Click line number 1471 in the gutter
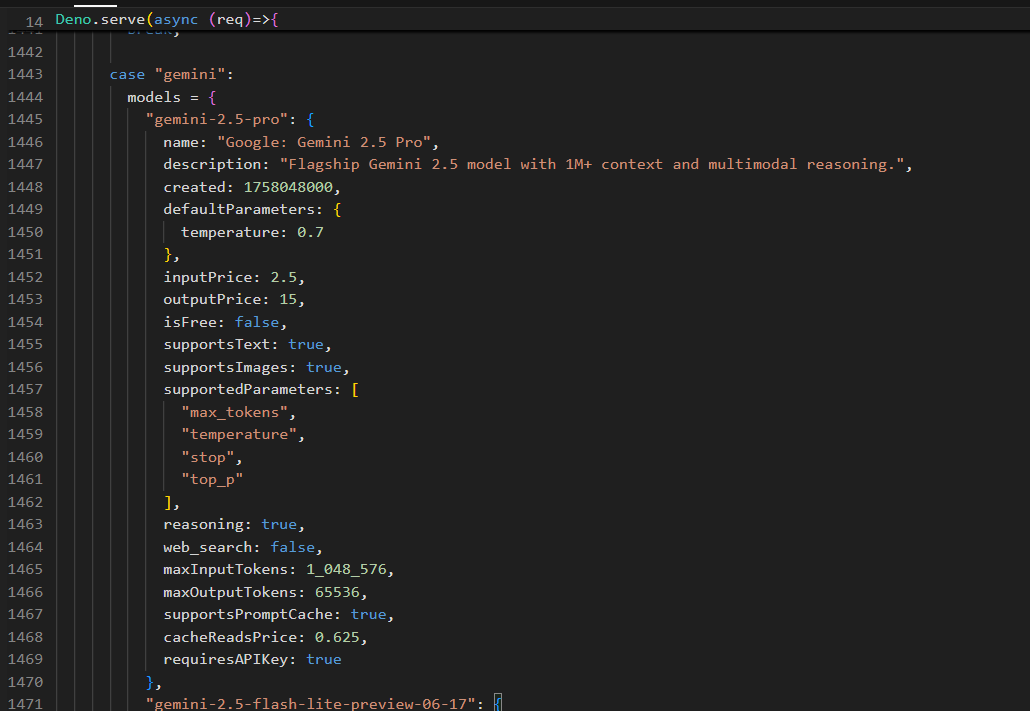 pos(25,704)
